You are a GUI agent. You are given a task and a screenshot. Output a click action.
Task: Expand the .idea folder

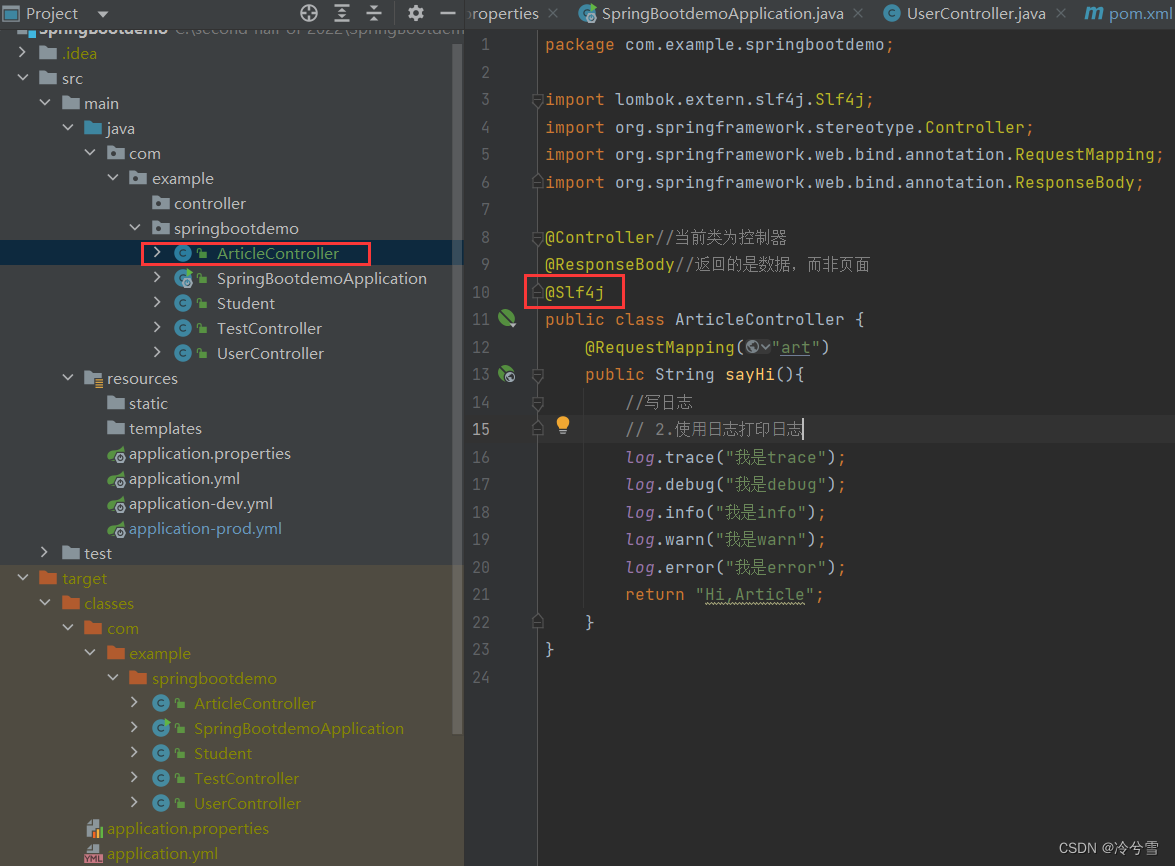[22, 52]
